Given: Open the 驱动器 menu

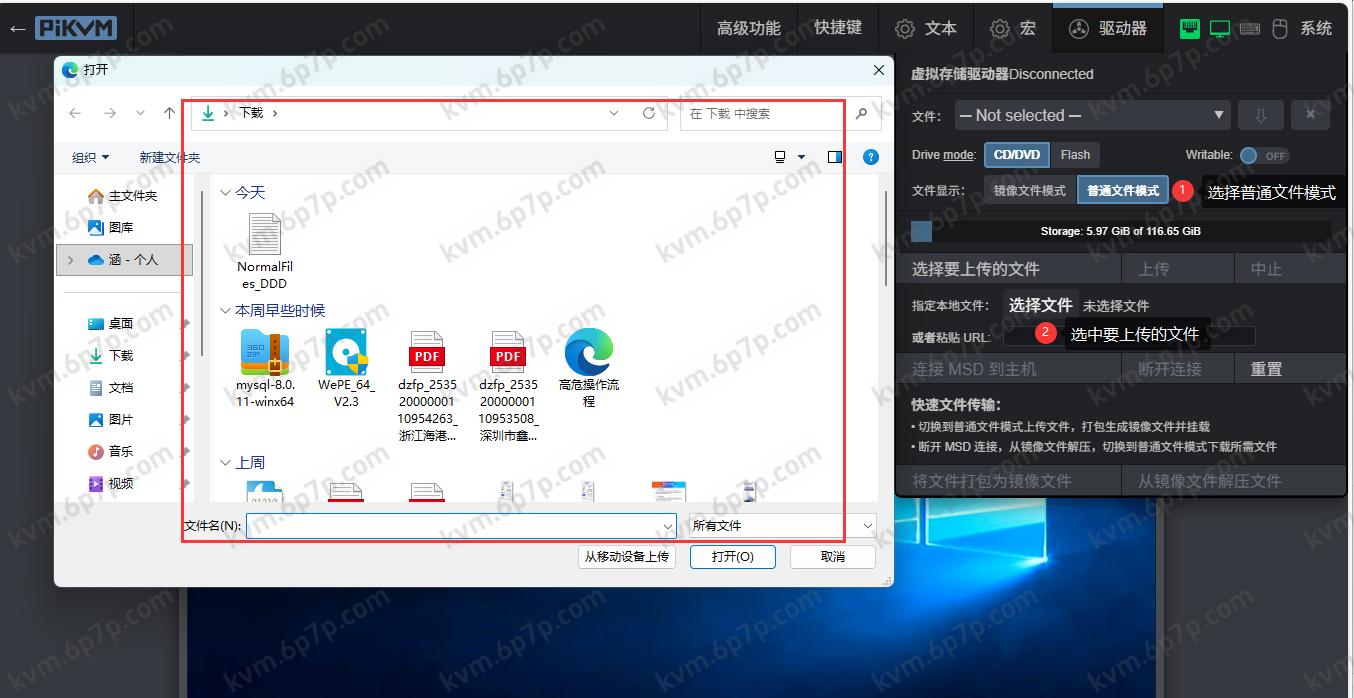Looking at the screenshot, I should [1108, 28].
